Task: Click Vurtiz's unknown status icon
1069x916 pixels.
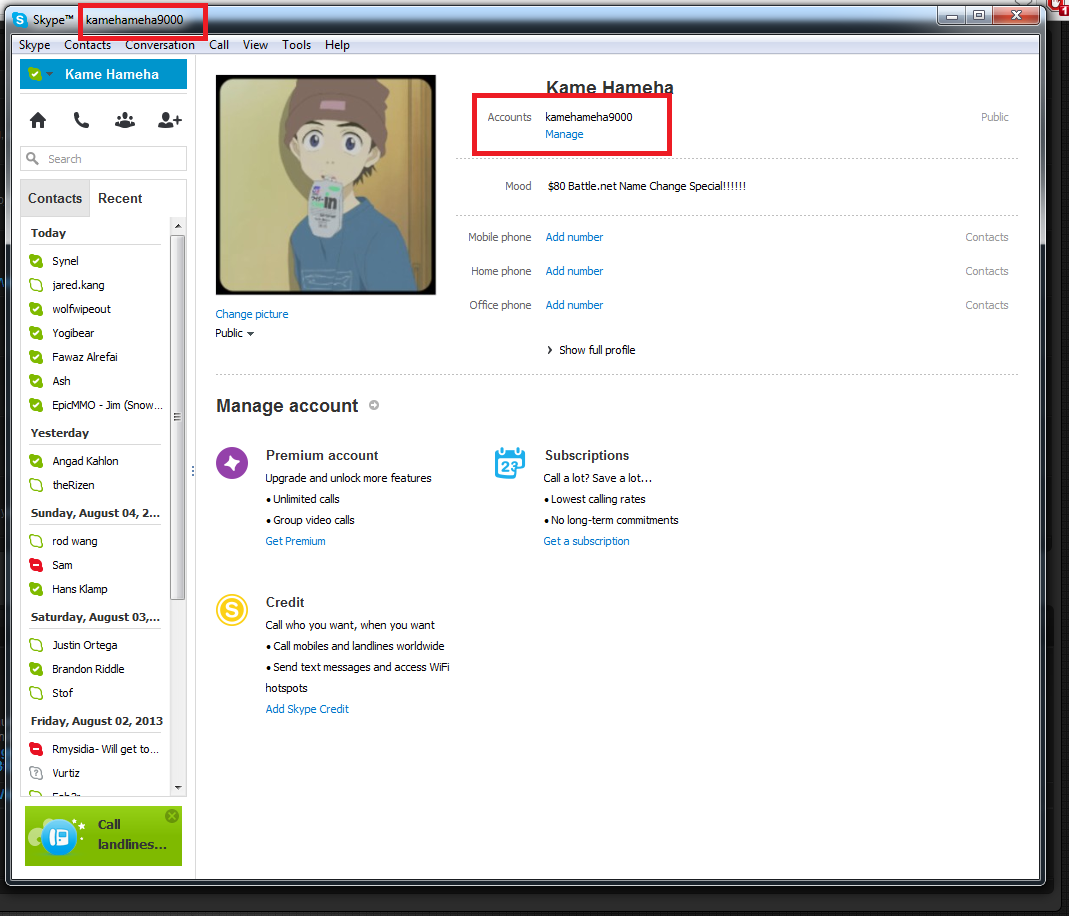Action: (36, 773)
